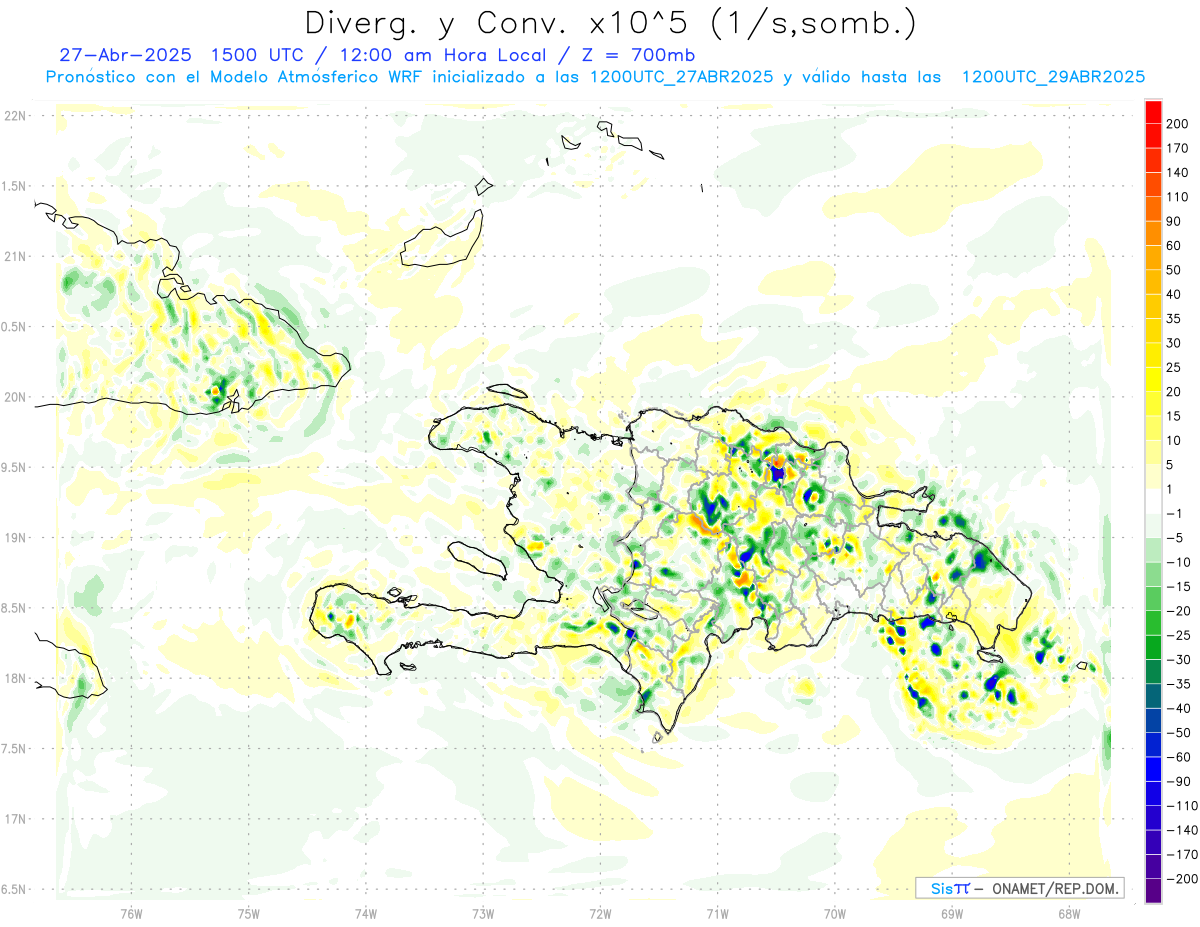
Task: Click the longitude label '72W'
Action: click(600, 913)
